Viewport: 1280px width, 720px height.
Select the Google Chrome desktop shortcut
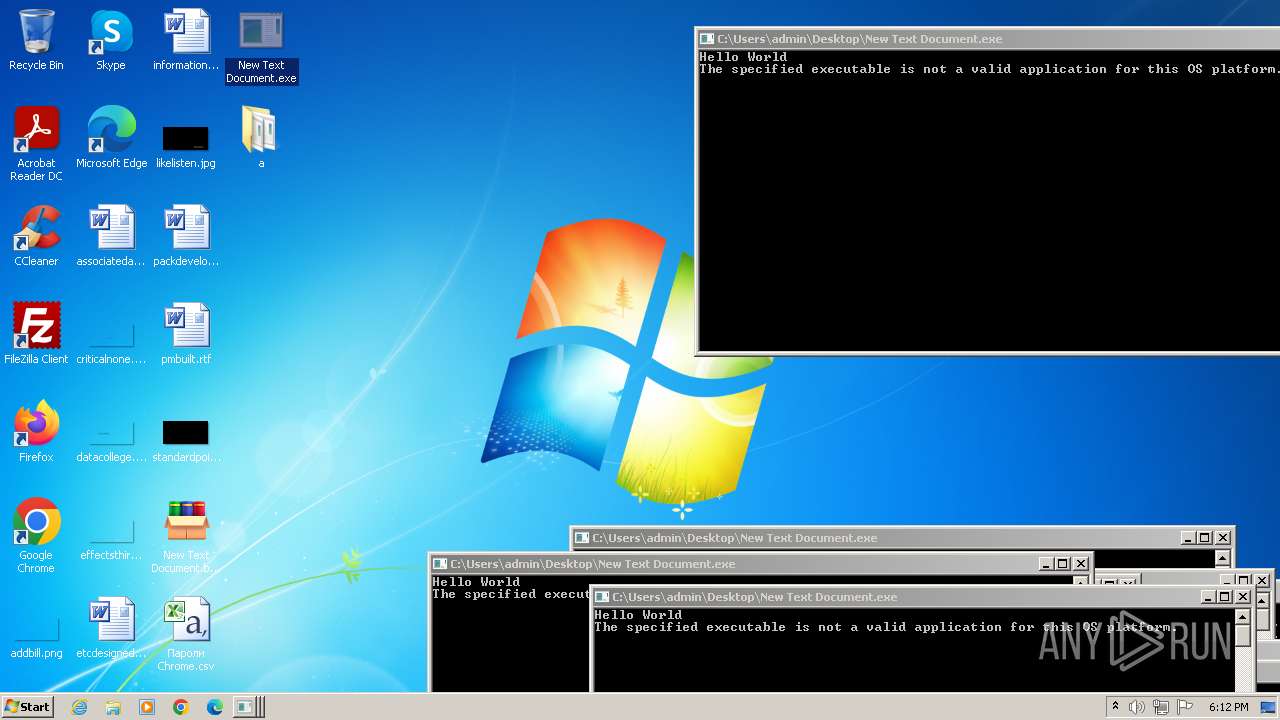[x=36, y=536]
